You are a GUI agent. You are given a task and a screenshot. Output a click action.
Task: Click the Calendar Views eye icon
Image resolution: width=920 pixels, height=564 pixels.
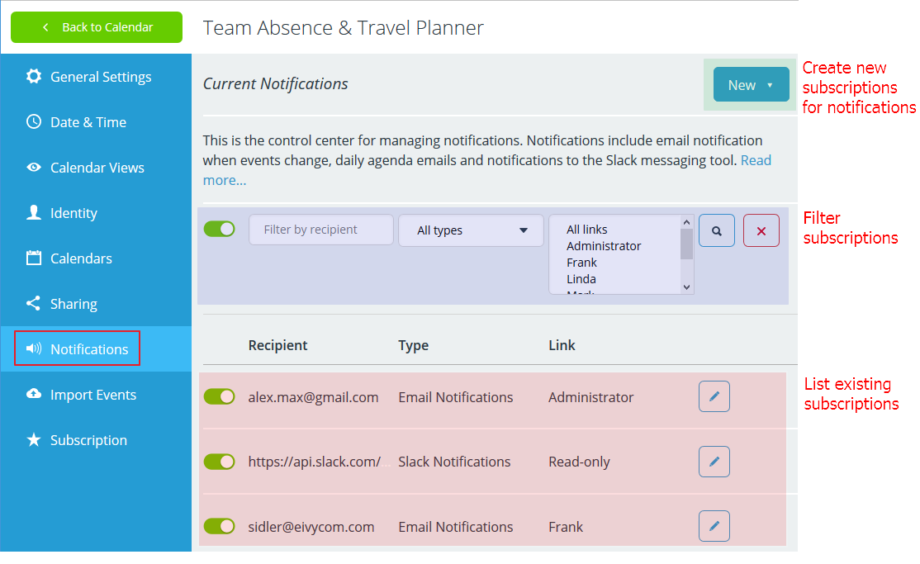click(x=34, y=167)
